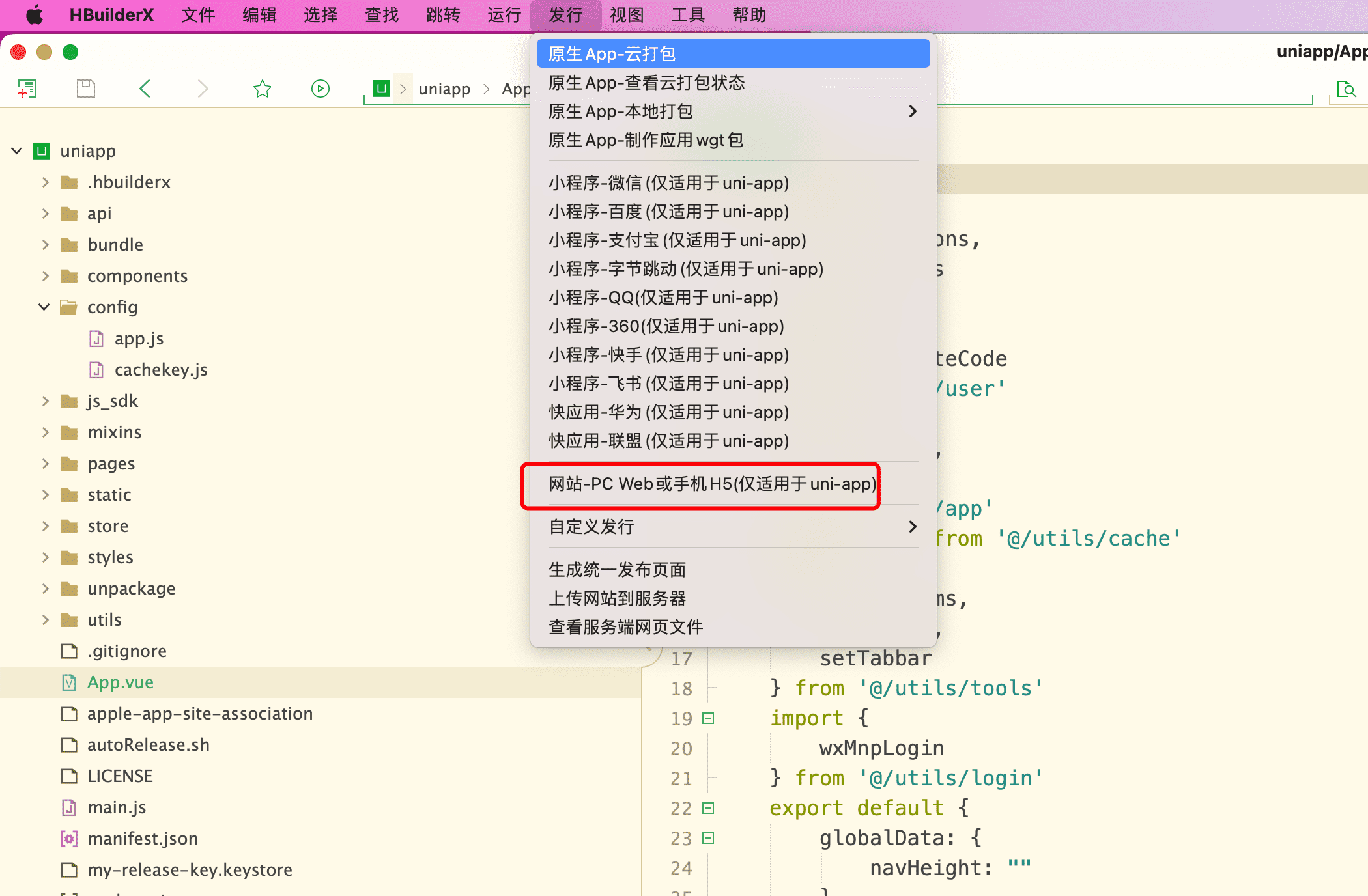Open the 工具 menu
The height and width of the screenshot is (896, 1368).
[688, 15]
